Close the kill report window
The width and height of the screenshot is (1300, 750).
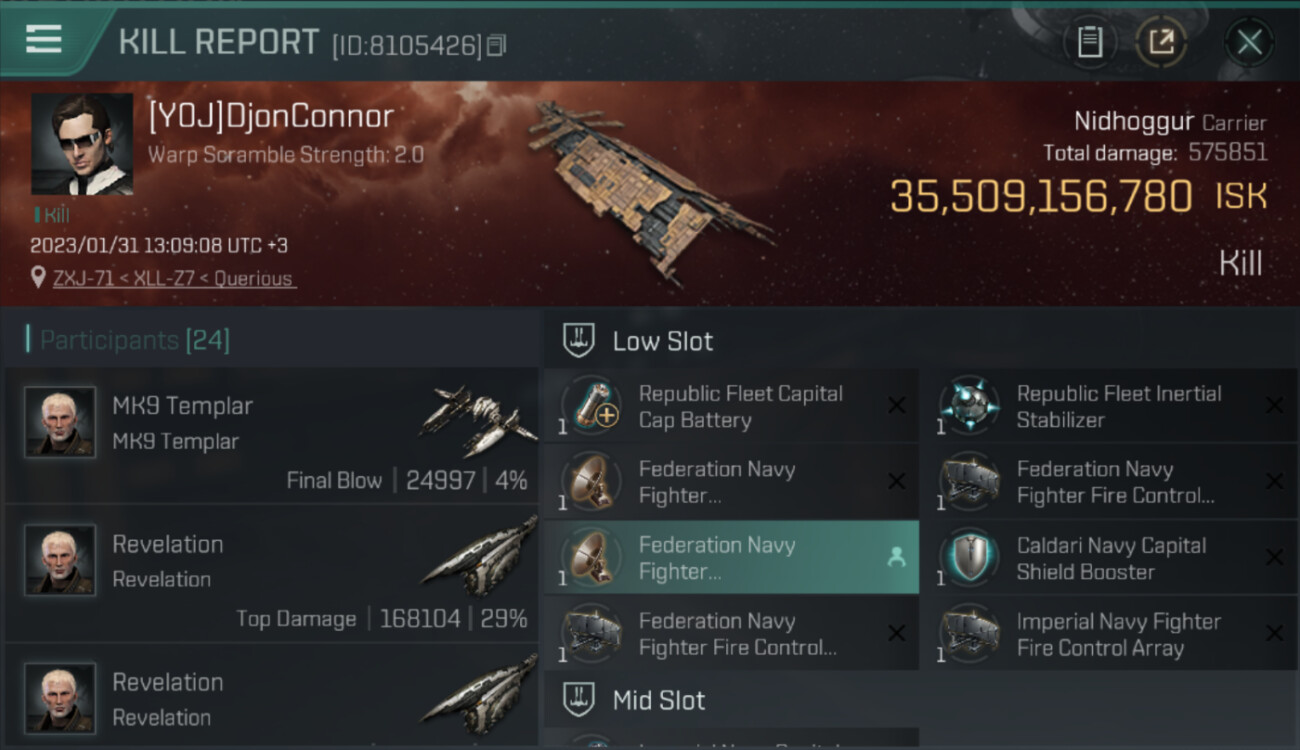(x=1249, y=42)
